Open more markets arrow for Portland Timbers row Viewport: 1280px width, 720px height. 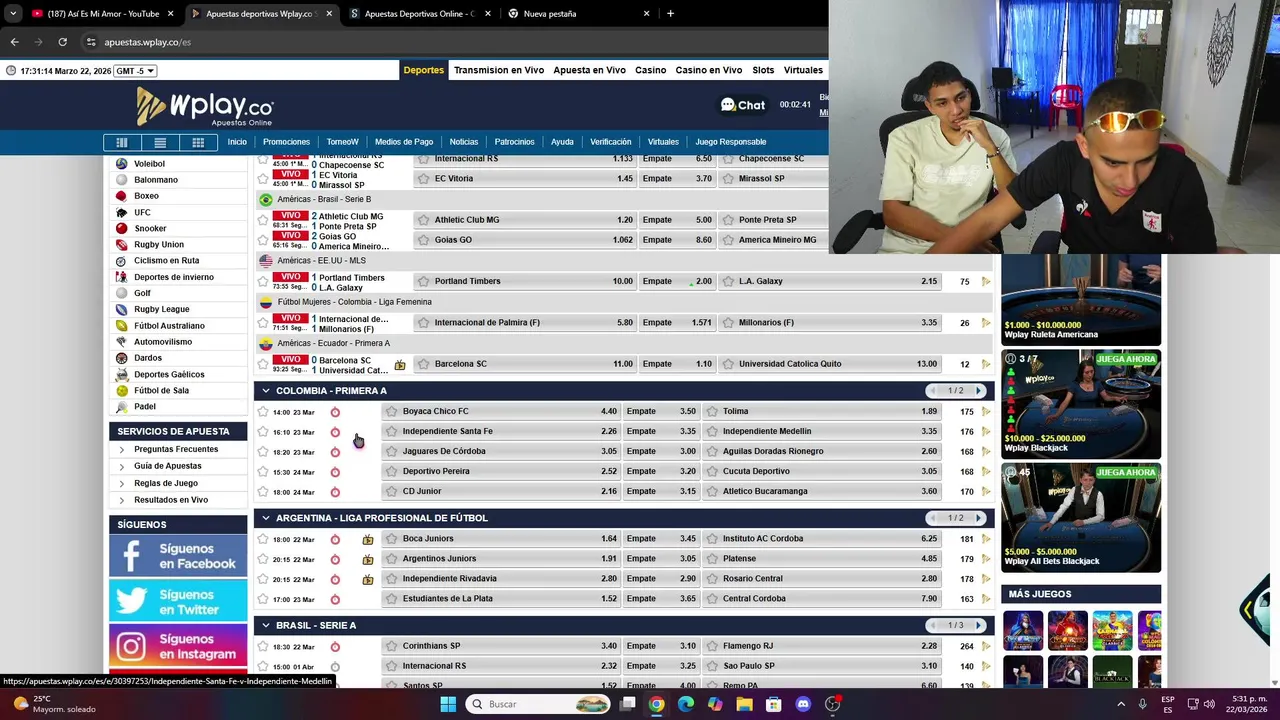986,282
